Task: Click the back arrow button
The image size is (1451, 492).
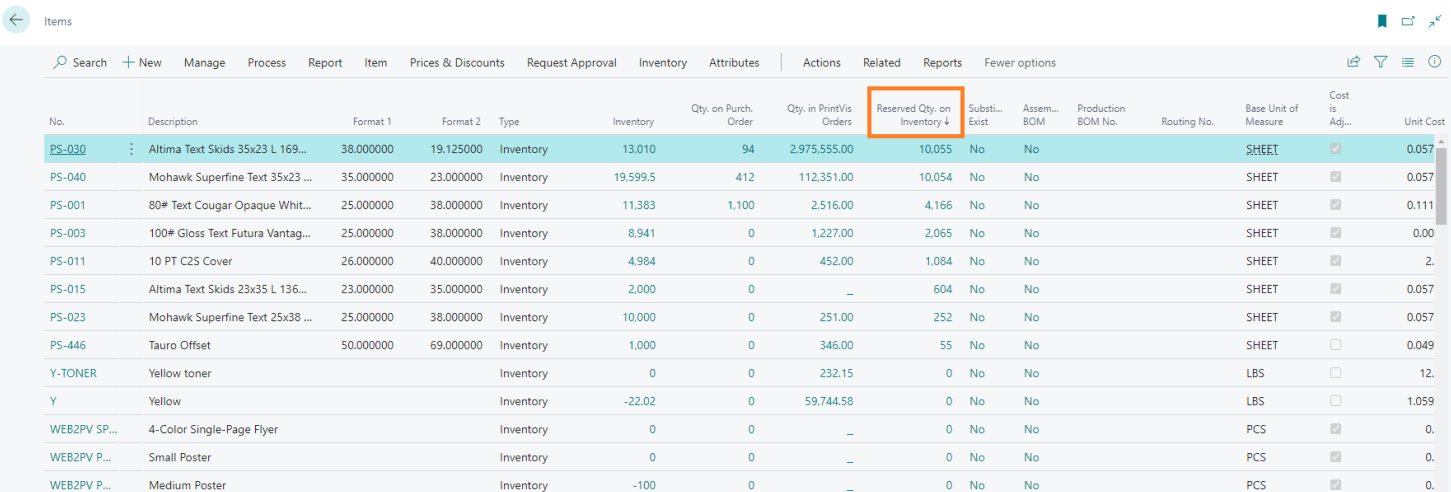Action: (17, 20)
